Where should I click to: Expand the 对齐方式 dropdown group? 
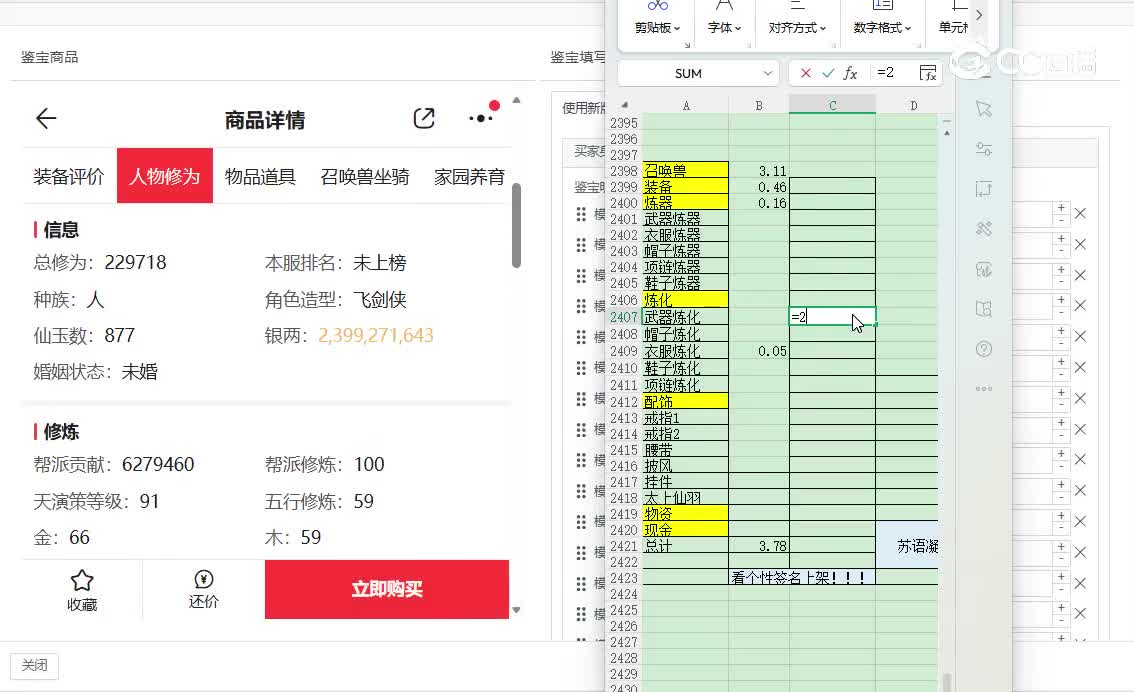(x=797, y=28)
